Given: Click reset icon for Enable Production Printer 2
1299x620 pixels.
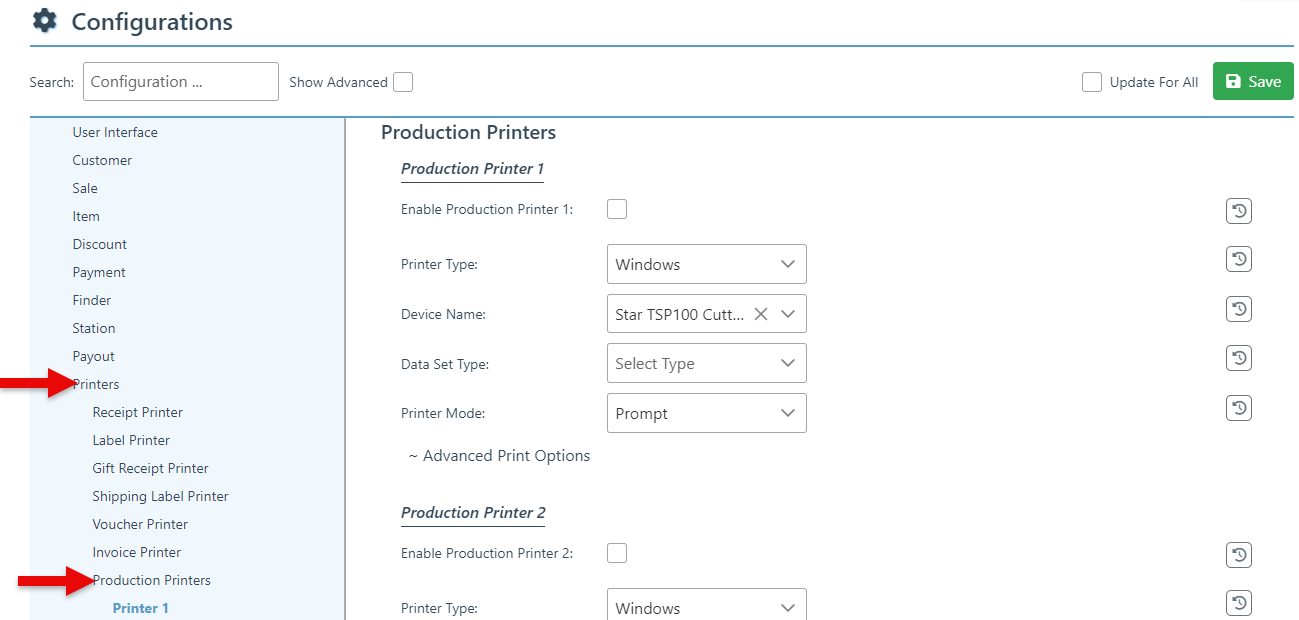Looking at the screenshot, I should click(1238, 555).
